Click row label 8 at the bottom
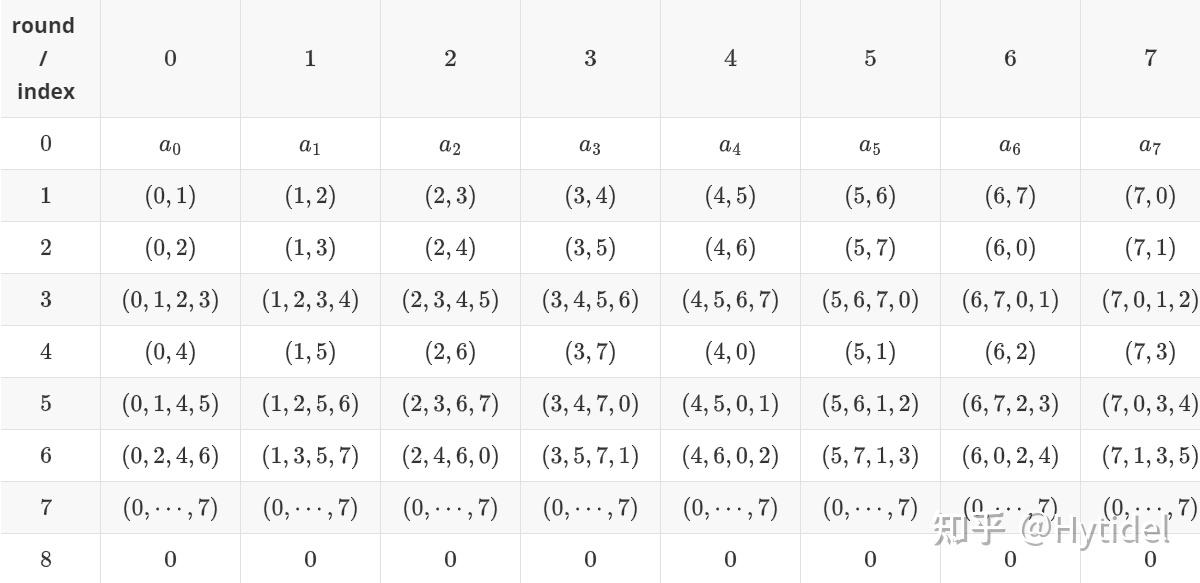The height and width of the screenshot is (583, 1200). (x=46, y=558)
